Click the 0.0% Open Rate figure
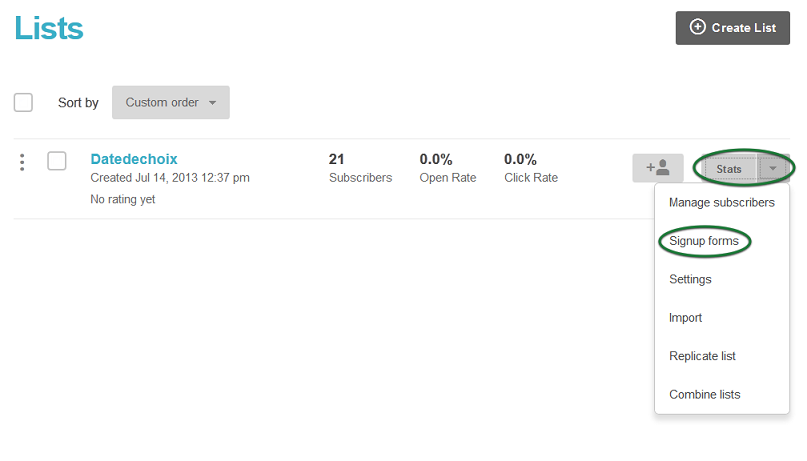 pyautogui.click(x=448, y=168)
